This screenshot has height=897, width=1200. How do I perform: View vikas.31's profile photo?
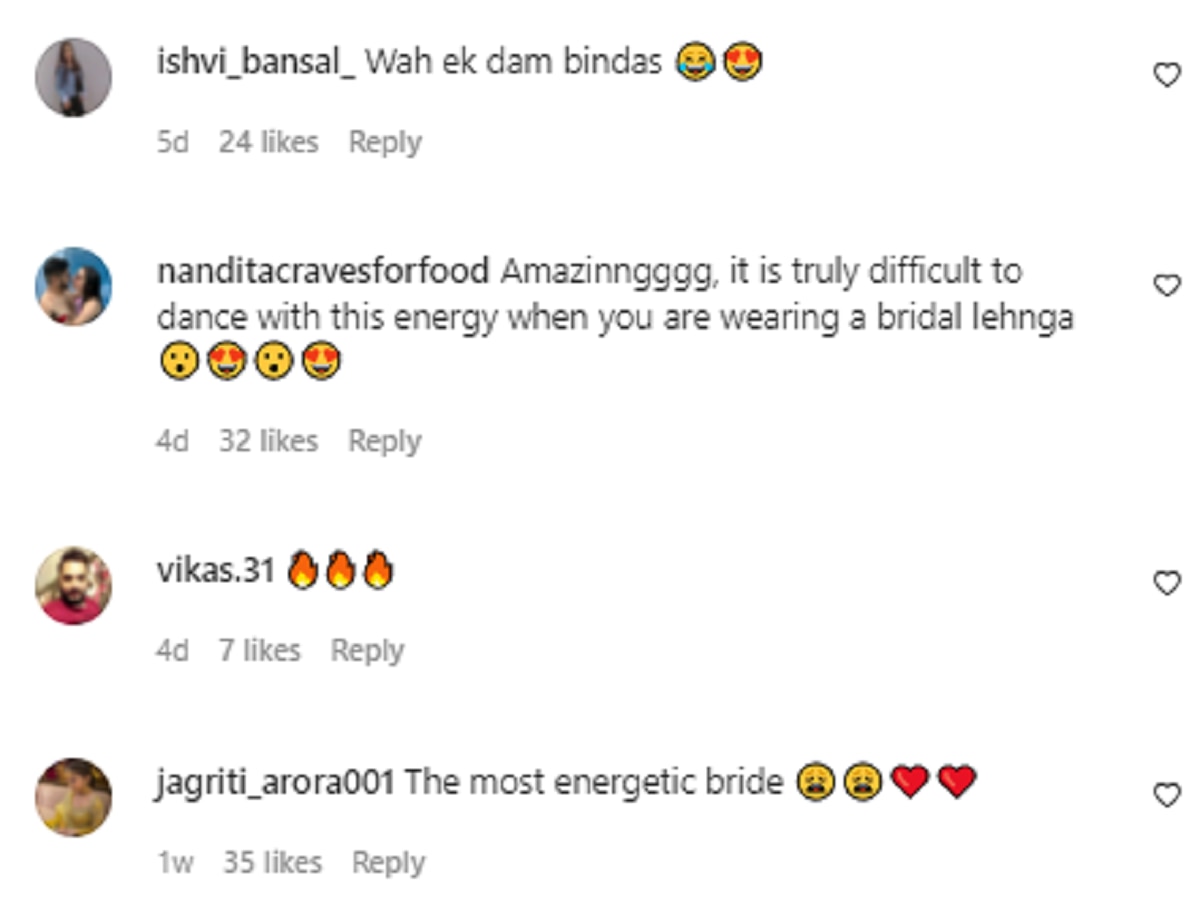click(x=73, y=585)
